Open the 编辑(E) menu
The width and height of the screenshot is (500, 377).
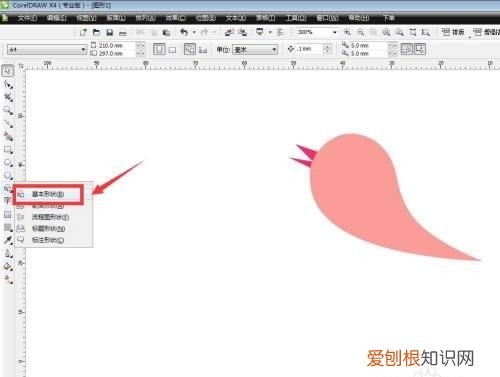click(57, 18)
